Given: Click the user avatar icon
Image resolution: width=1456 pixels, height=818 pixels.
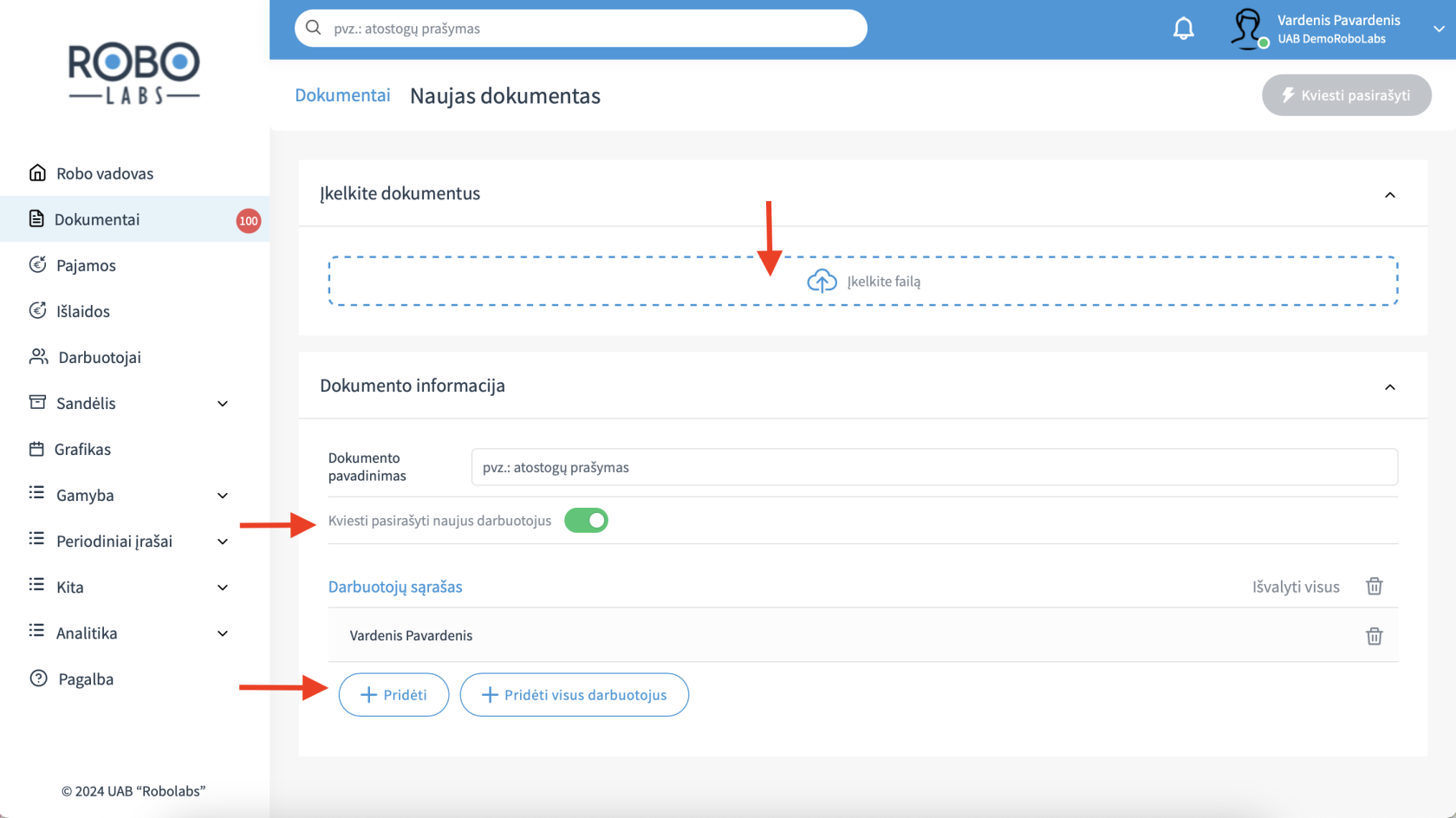Looking at the screenshot, I should click(x=1248, y=29).
